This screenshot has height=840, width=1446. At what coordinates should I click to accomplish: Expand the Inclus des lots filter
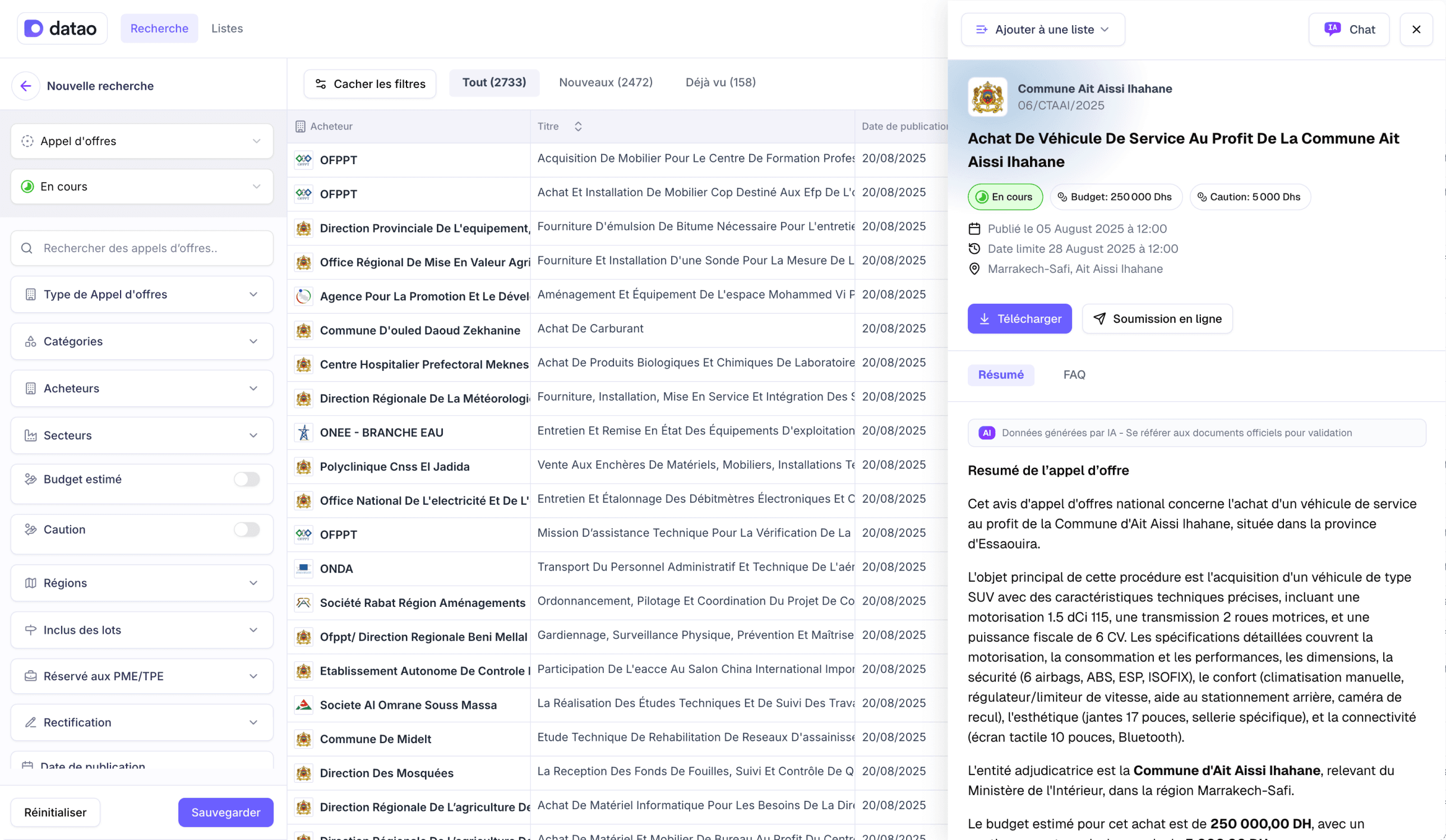[142, 630]
